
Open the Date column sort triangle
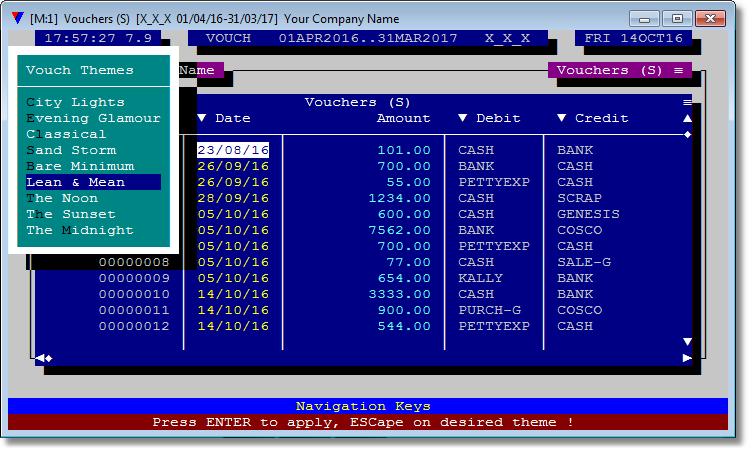pos(202,118)
